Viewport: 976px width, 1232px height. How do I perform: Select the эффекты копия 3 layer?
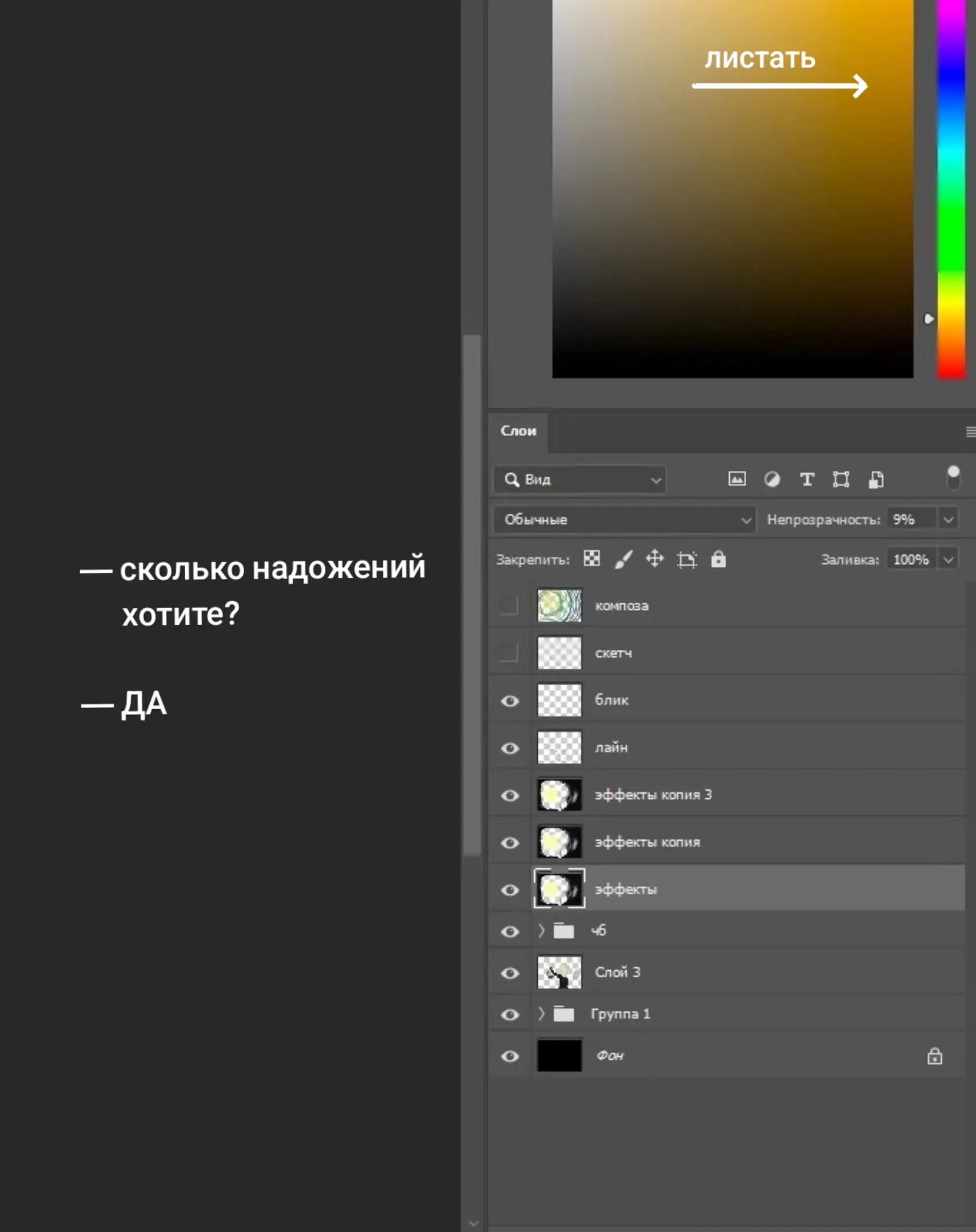[727, 794]
